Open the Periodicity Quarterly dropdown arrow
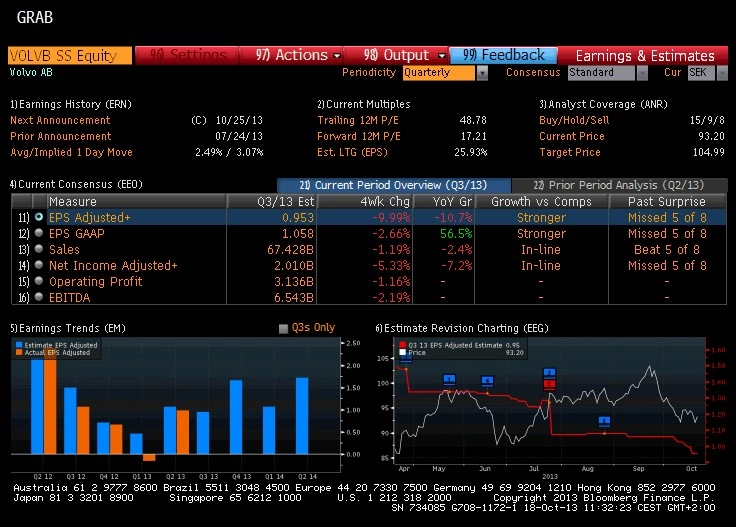 (x=482, y=73)
